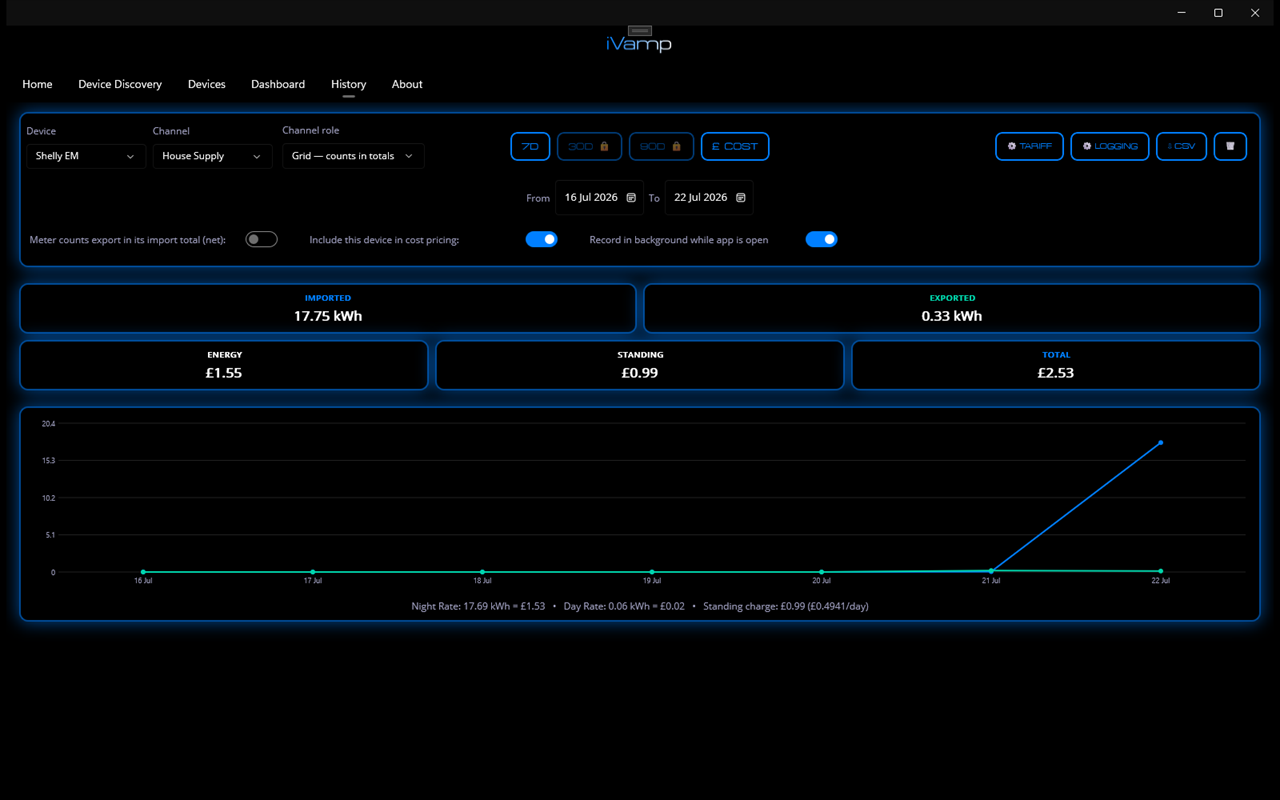Screen dimensions: 1280x800
Task: Maximize the iVamp window
Action: coord(1218,13)
